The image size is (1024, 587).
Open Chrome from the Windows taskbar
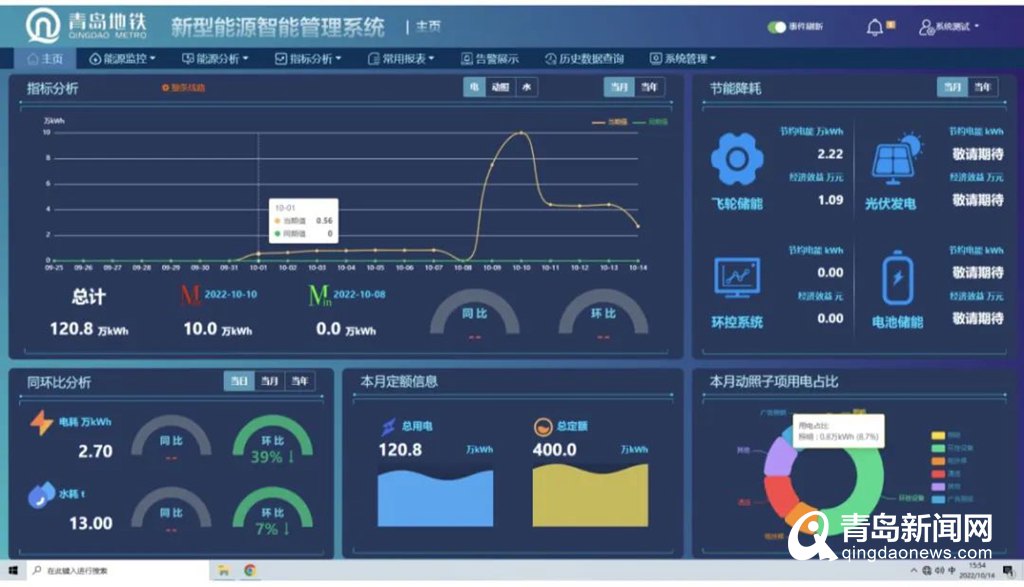pyautogui.click(x=249, y=570)
